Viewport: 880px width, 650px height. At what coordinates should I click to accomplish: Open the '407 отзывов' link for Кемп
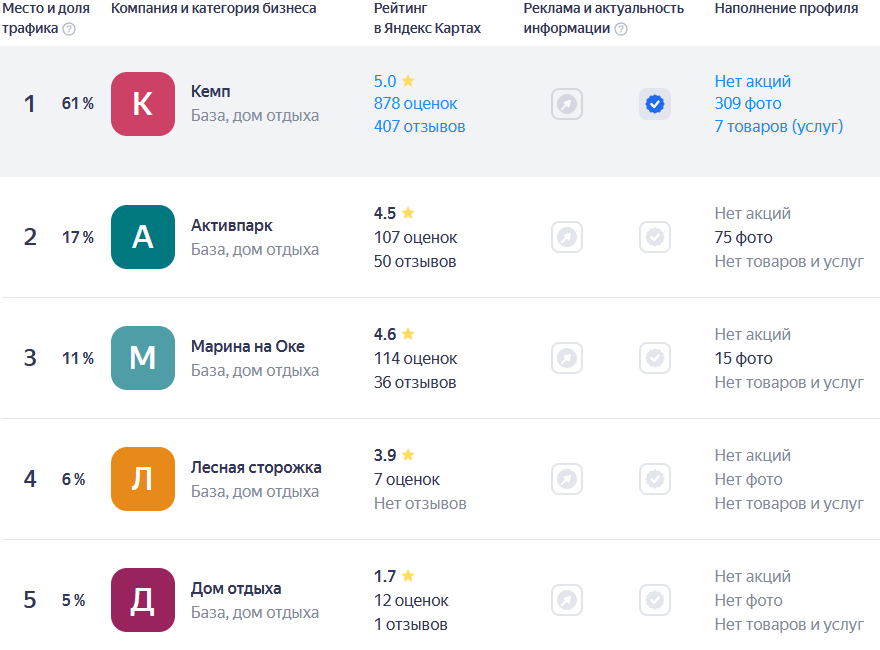coord(419,127)
